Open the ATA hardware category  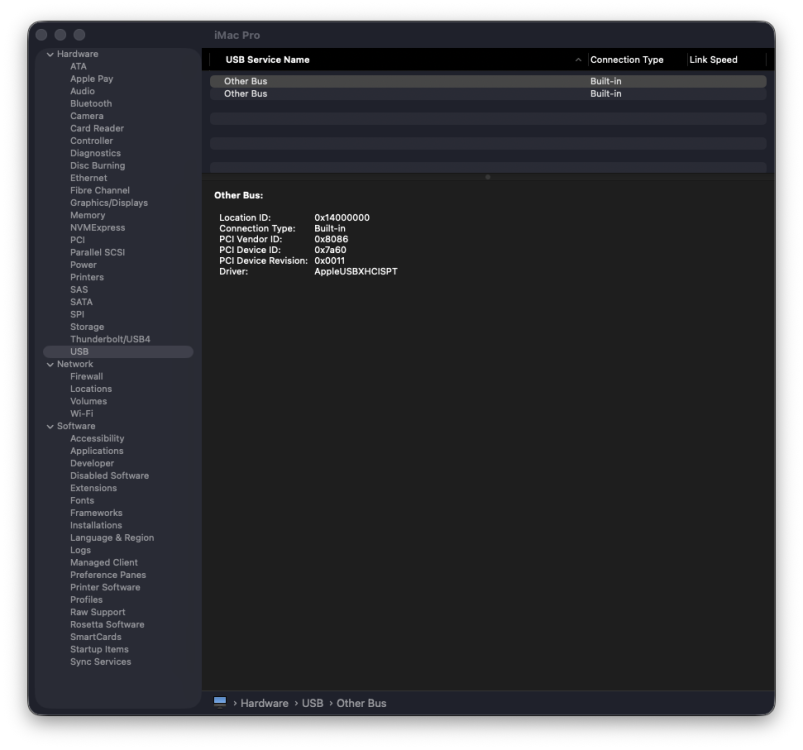pyautogui.click(x=78, y=67)
